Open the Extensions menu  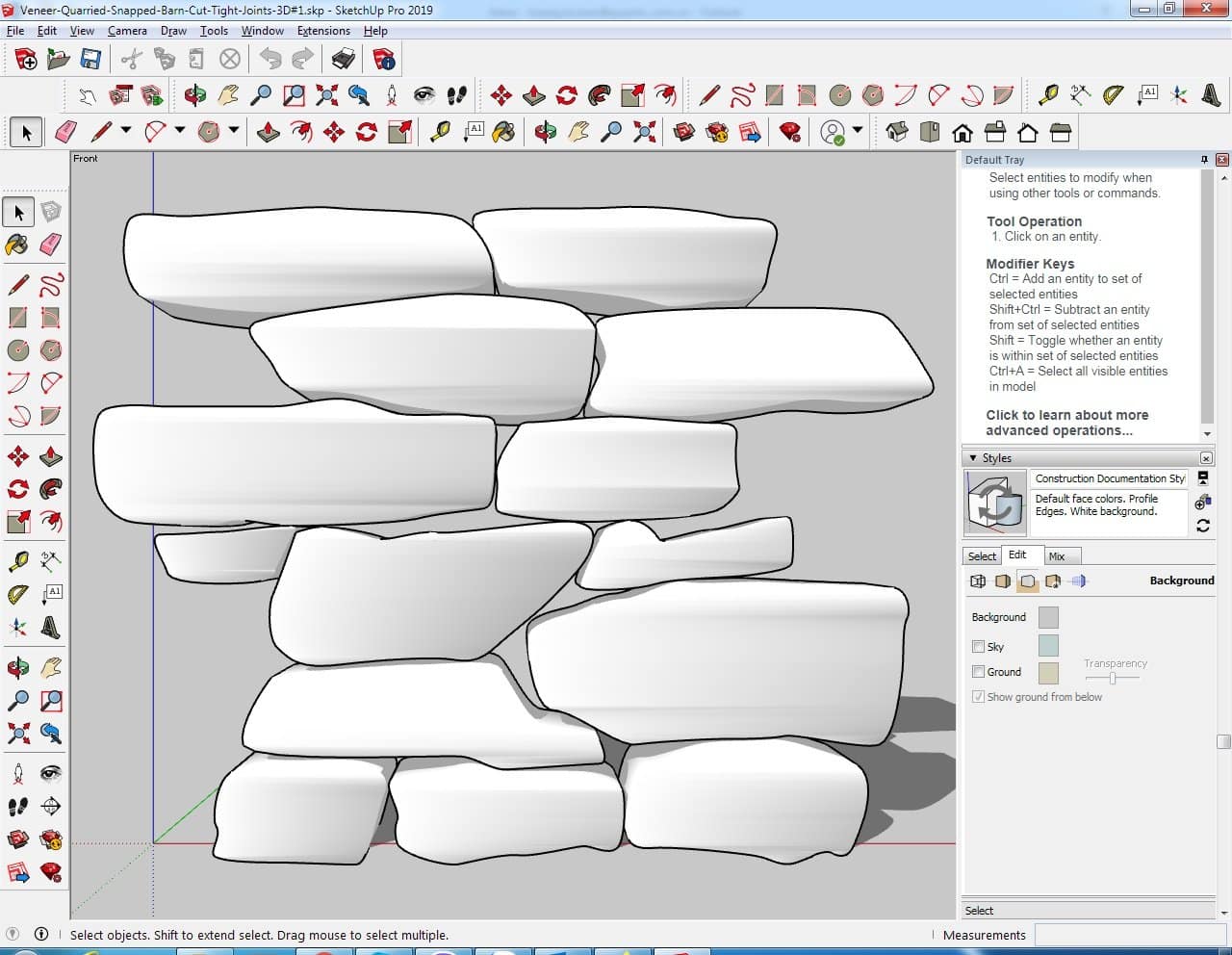[x=323, y=31]
